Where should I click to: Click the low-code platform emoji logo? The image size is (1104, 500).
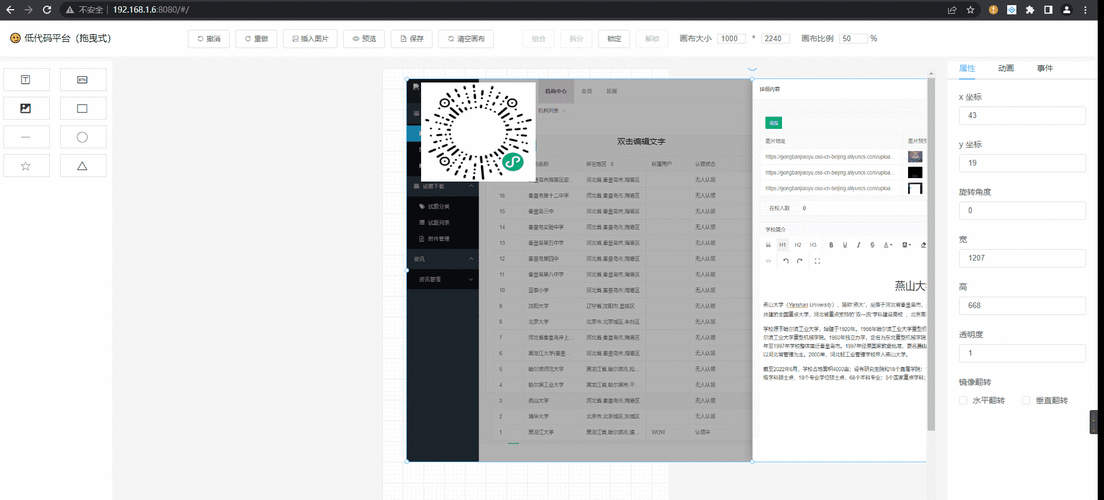pyautogui.click(x=15, y=38)
